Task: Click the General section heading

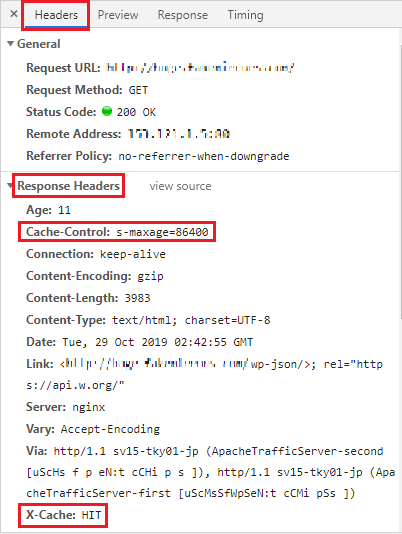Action: point(38,44)
